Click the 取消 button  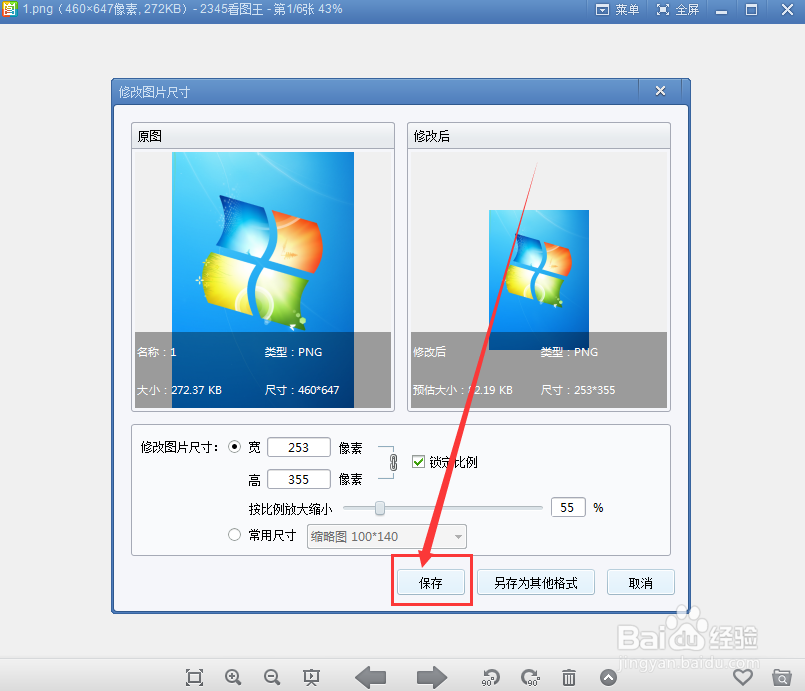tap(641, 583)
